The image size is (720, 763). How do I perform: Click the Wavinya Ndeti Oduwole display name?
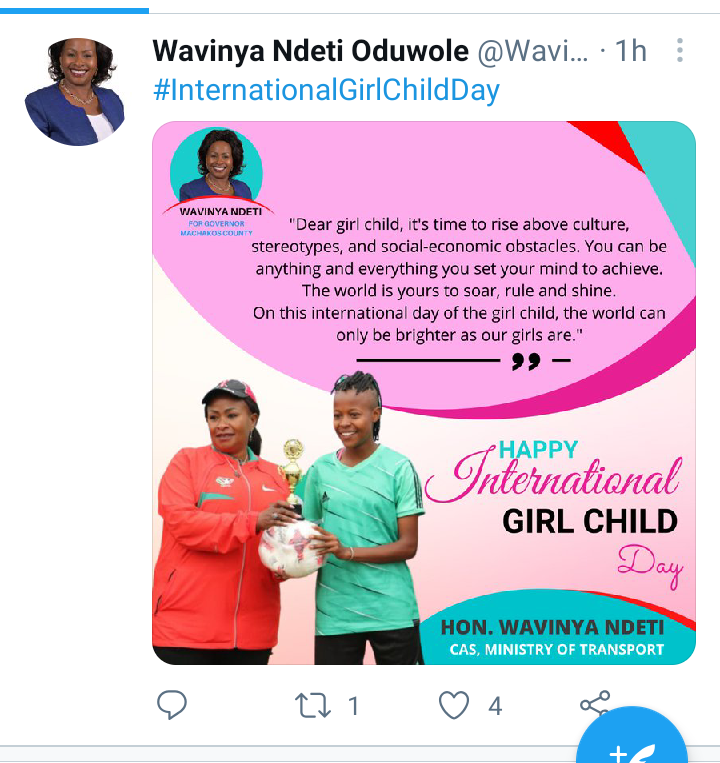pyautogui.click(x=310, y=51)
